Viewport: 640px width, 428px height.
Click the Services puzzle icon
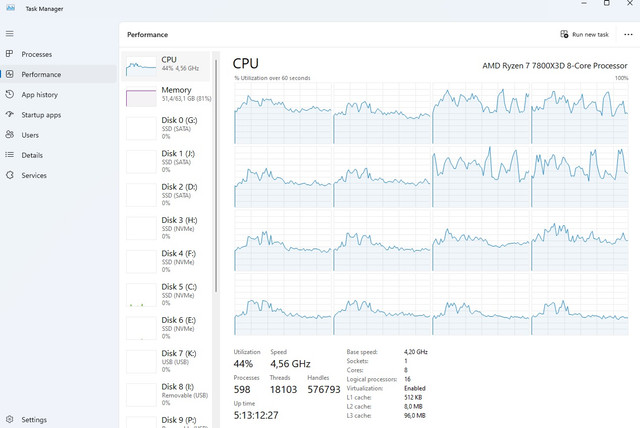pos(10,175)
